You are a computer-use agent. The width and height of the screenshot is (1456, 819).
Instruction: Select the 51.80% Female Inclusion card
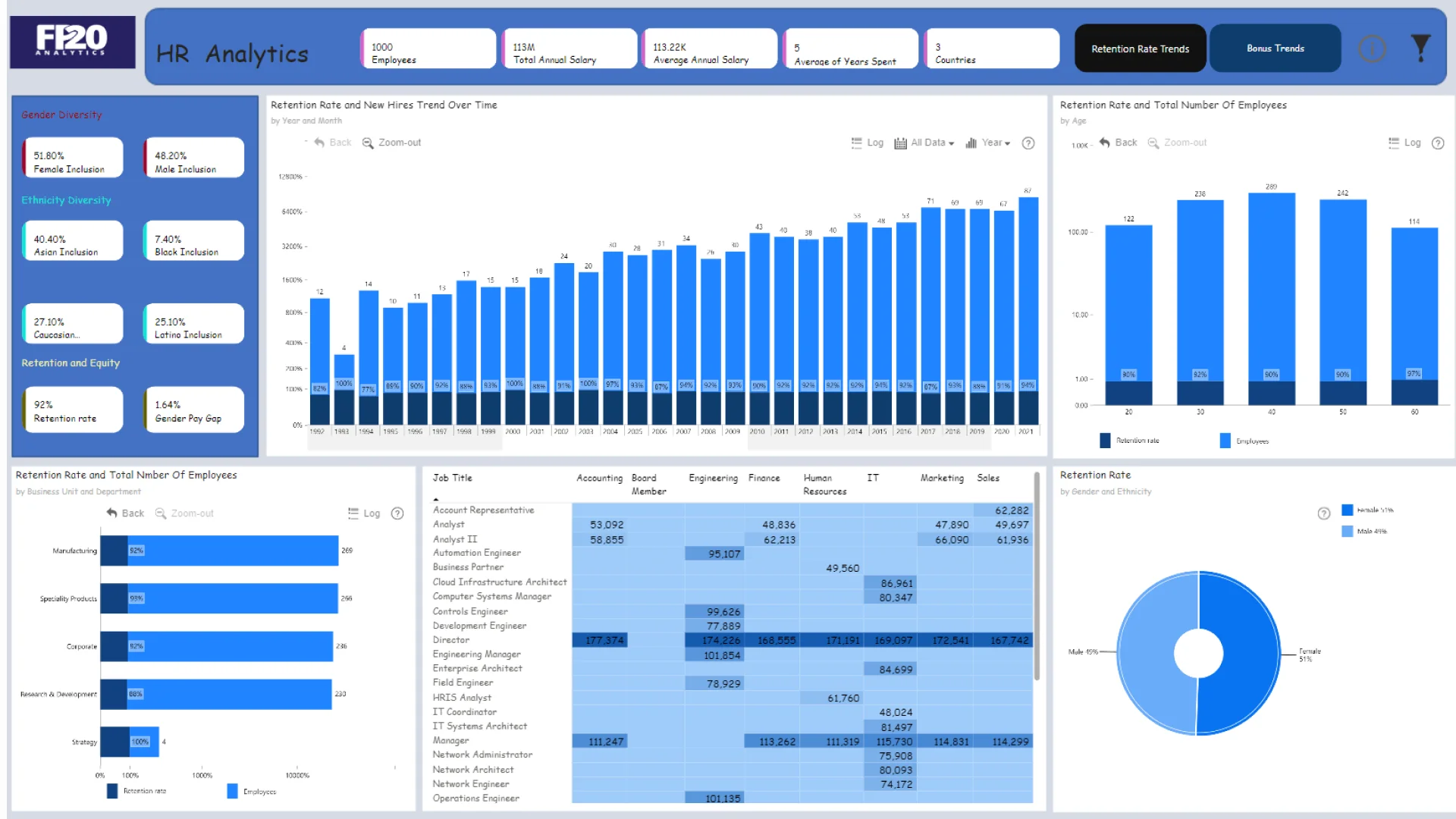(73, 158)
